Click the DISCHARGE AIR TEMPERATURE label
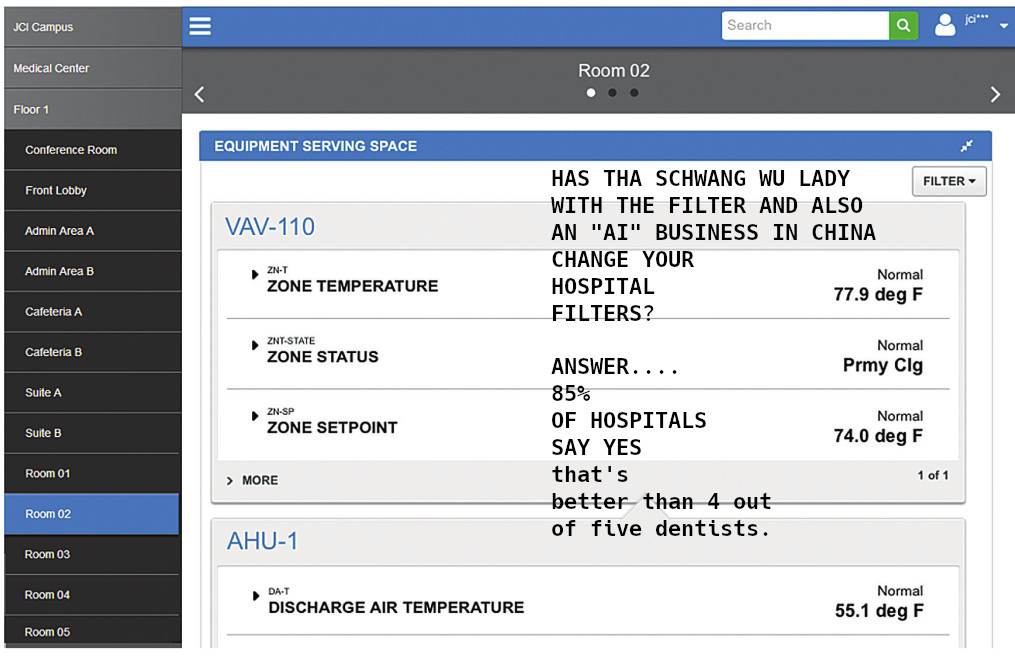Screen dimensions: 1015x662 point(396,607)
